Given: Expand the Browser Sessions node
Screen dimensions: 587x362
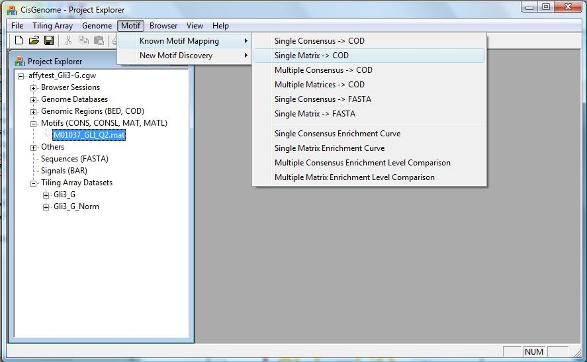Looking at the screenshot, I should (x=33, y=88).
